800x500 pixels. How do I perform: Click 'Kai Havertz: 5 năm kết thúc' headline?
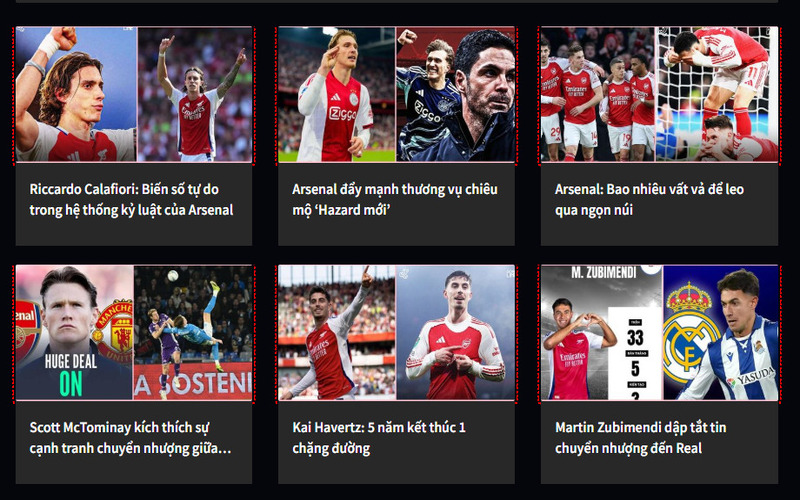tap(379, 438)
